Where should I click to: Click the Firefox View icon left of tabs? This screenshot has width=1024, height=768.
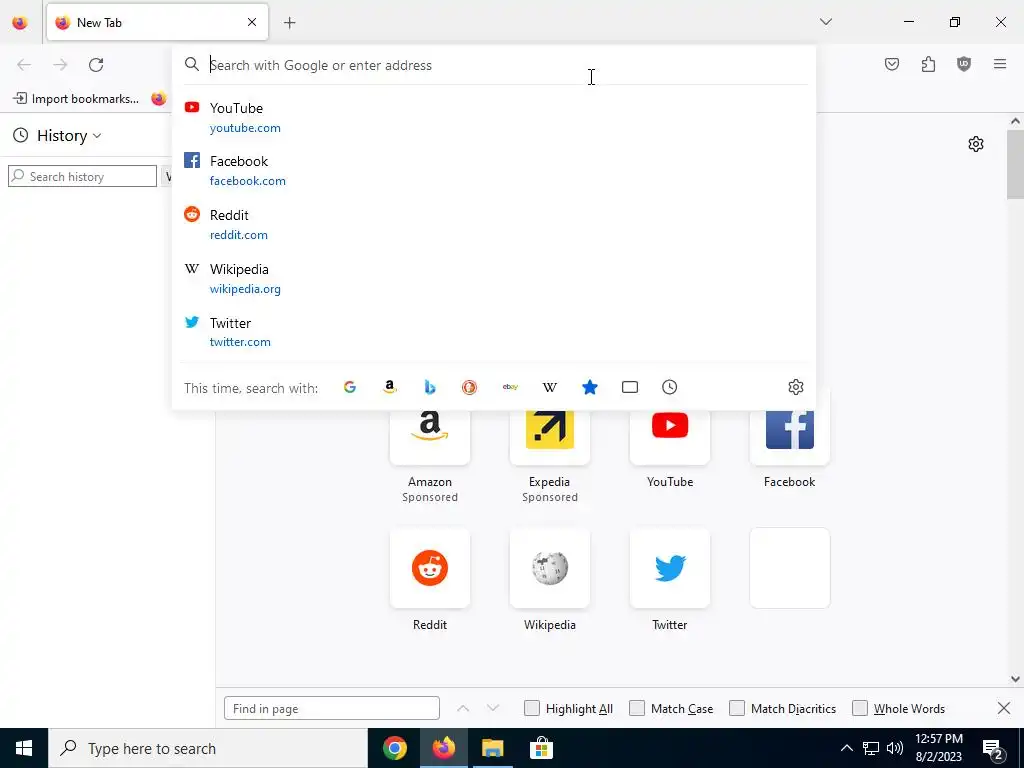[x=20, y=22]
